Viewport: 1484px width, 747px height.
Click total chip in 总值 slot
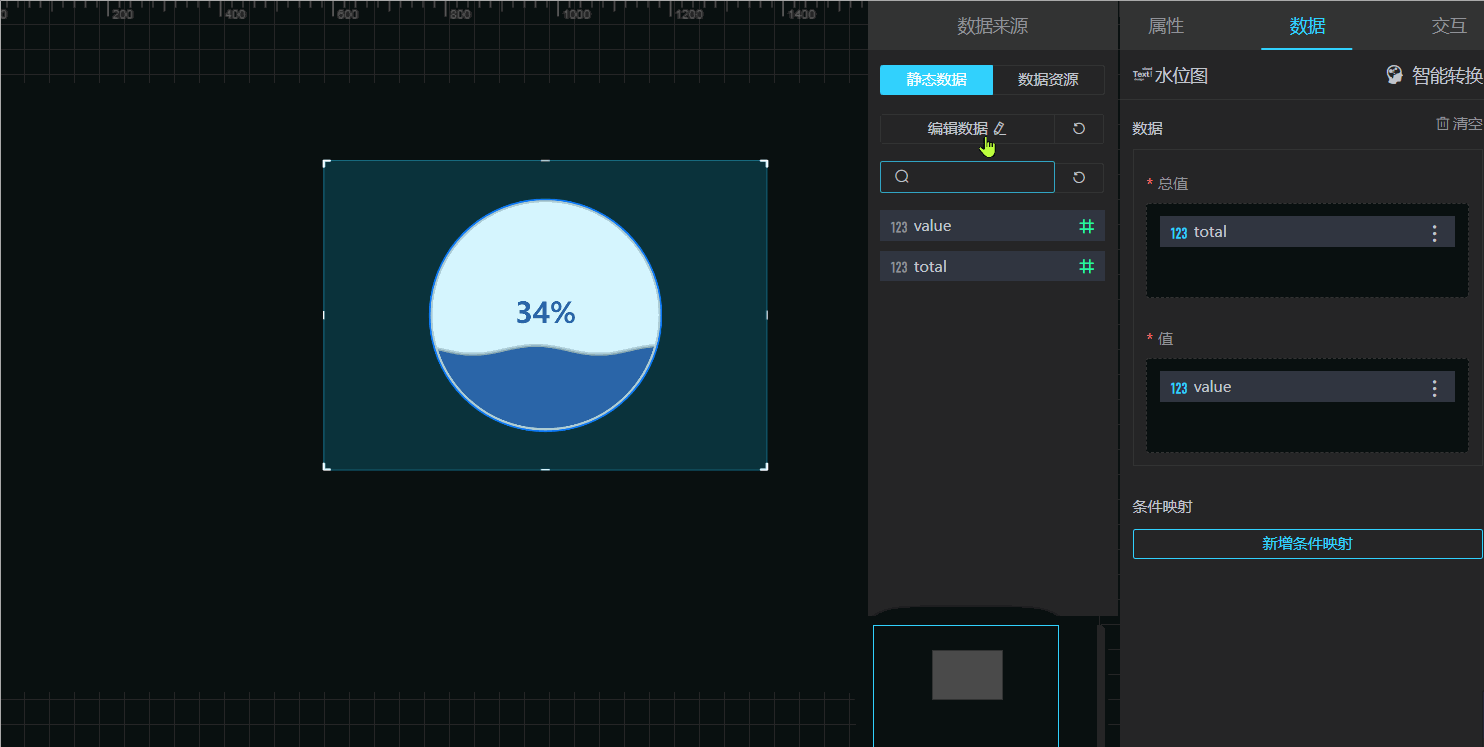coord(1307,232)
